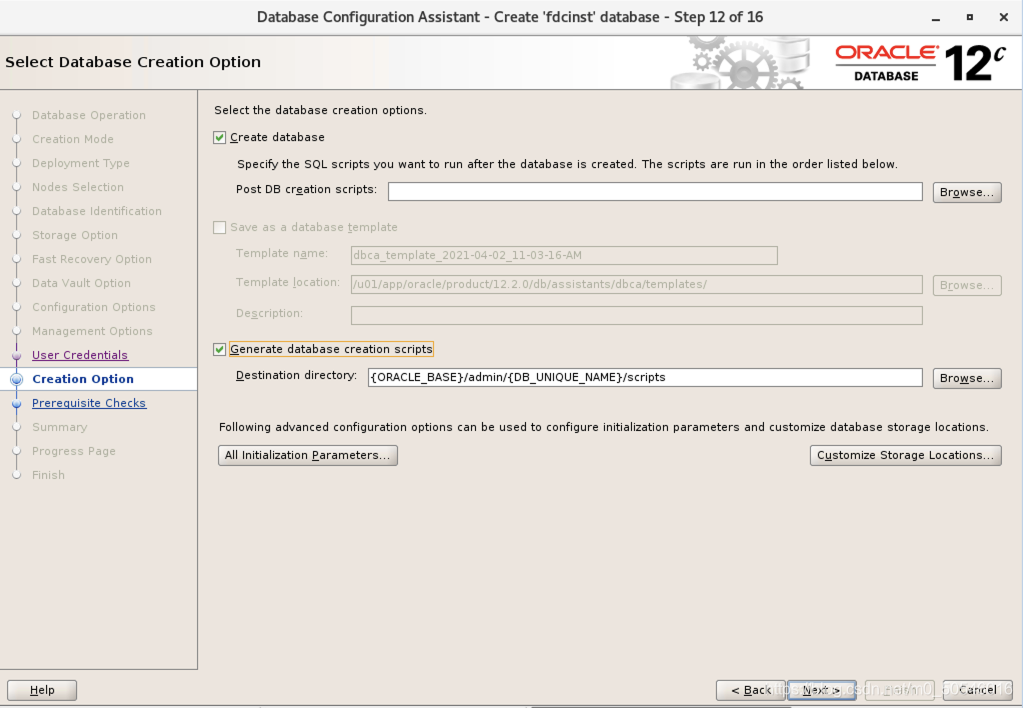The width and height of the screenshot is (1023, 708).
Task: Toggle Save as a database template checkbox
Action: pos(220,228)
